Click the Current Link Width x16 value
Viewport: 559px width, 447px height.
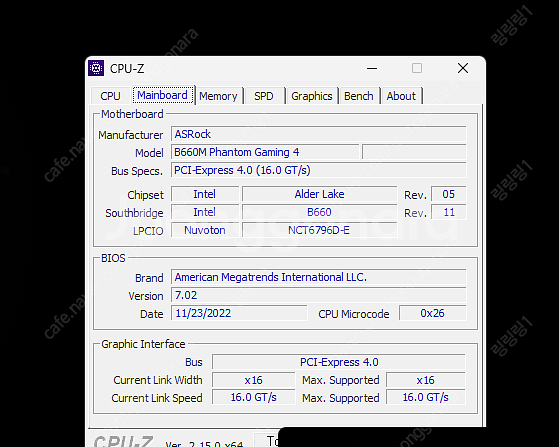[x=253, y=380]
